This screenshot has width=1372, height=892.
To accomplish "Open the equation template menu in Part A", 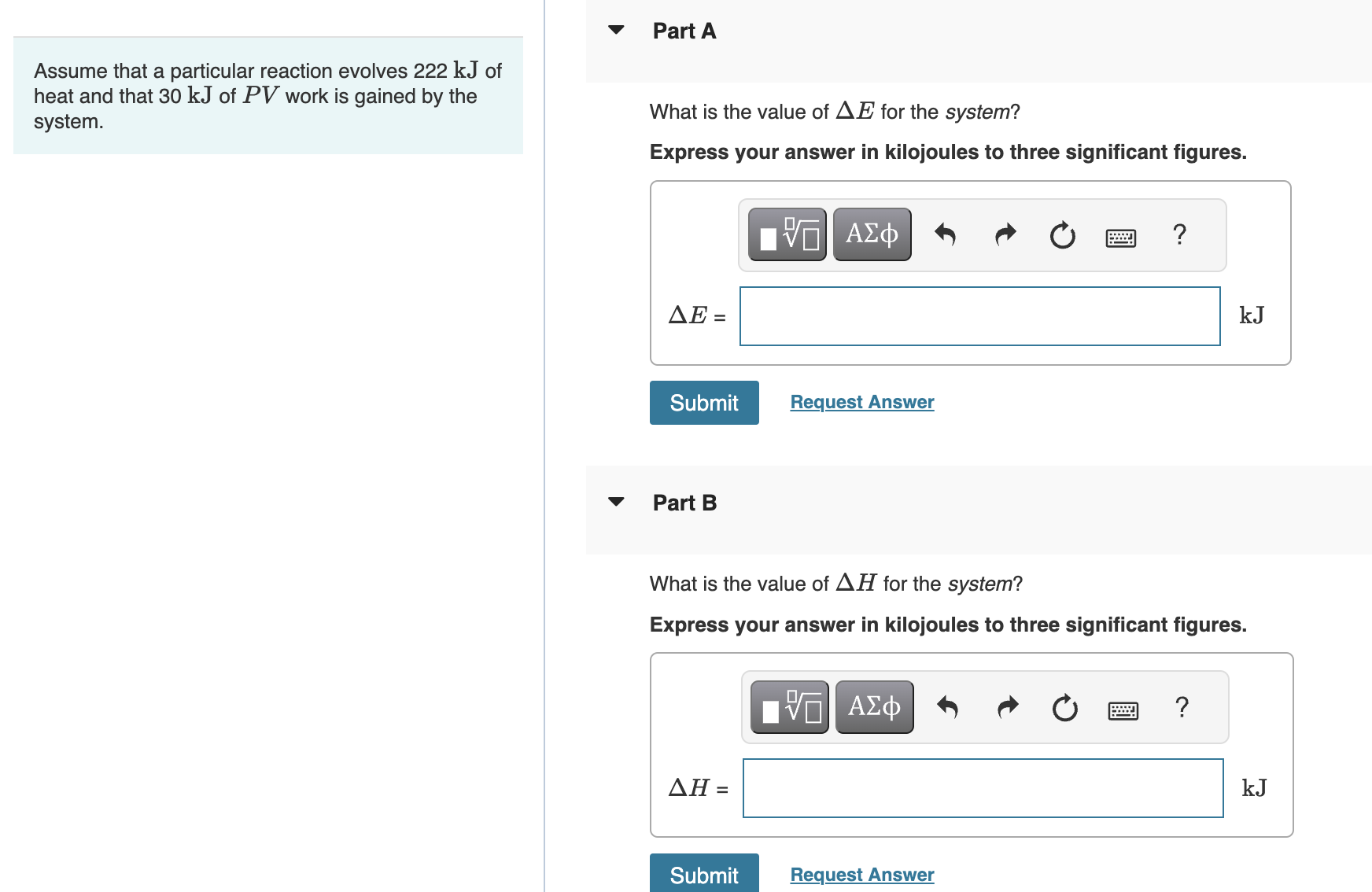I will [x=786, y=234].
